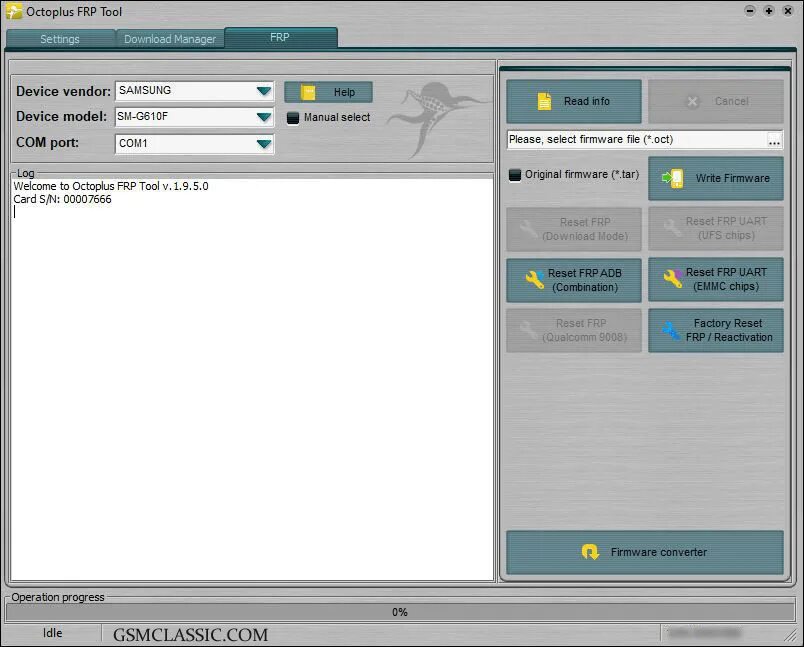This screenshot has width=804, height=647.
Task: Click the Help button
Action: coord(328,92)
